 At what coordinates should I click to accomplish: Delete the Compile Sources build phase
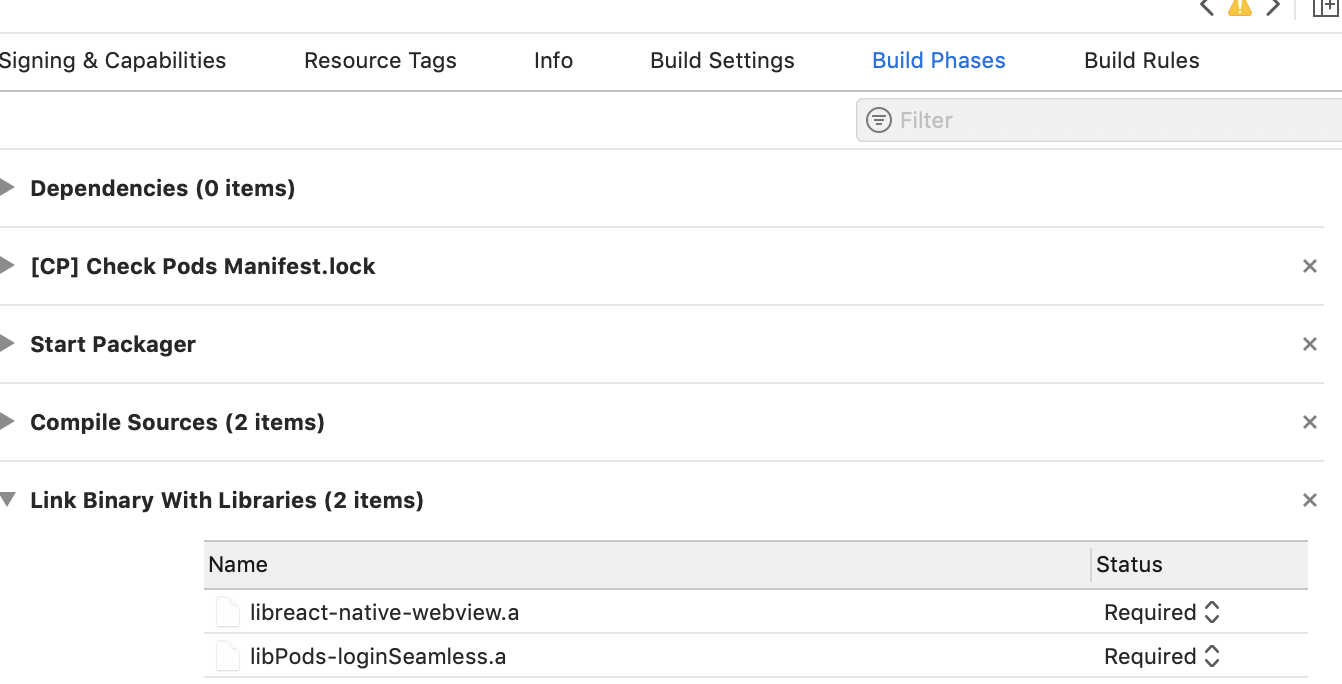(1310, 422)
